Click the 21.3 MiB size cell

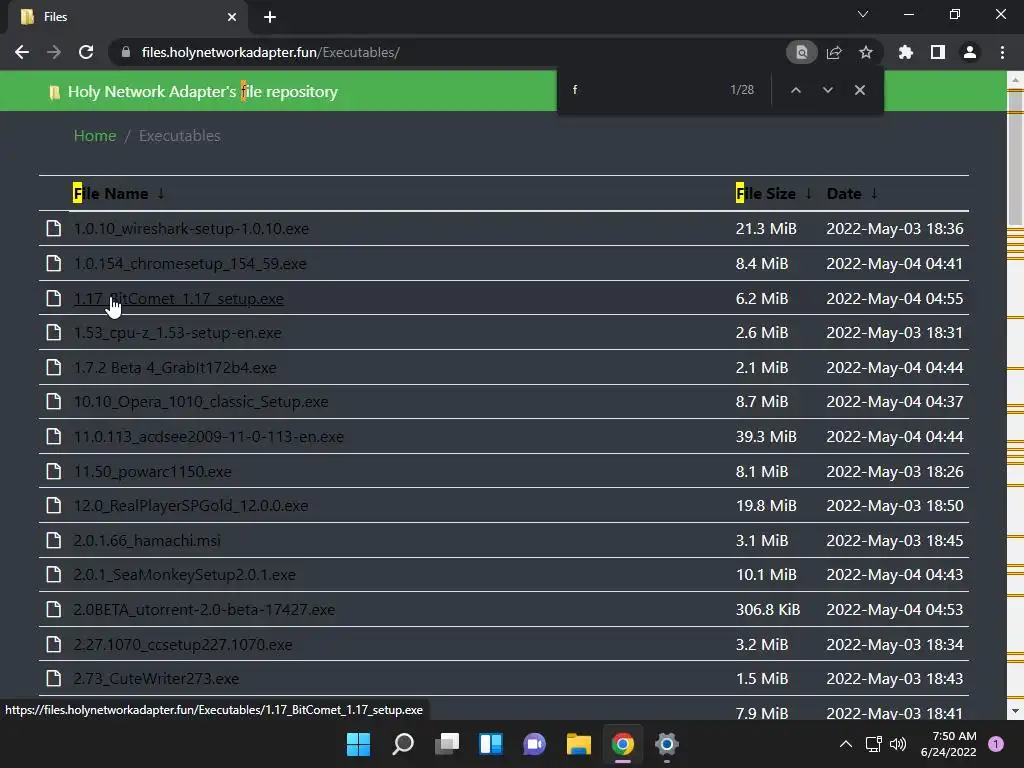[766, 229]
